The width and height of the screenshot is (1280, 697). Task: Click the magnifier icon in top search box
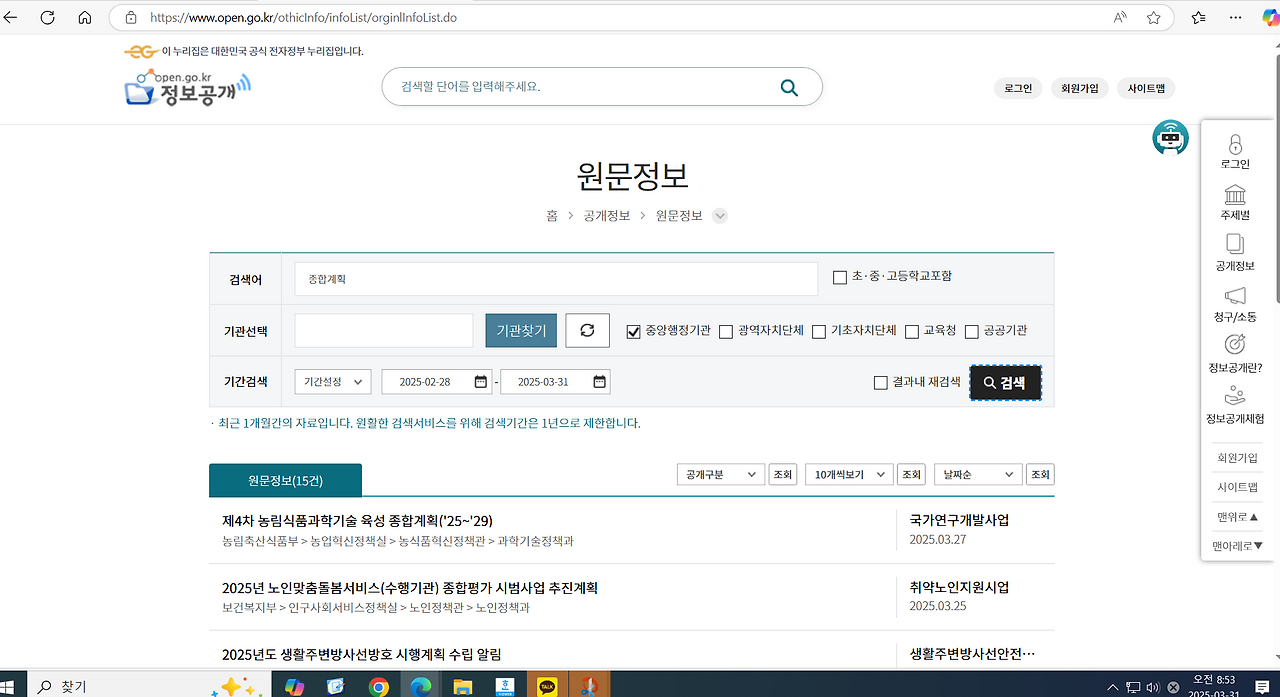click(789, 87)
